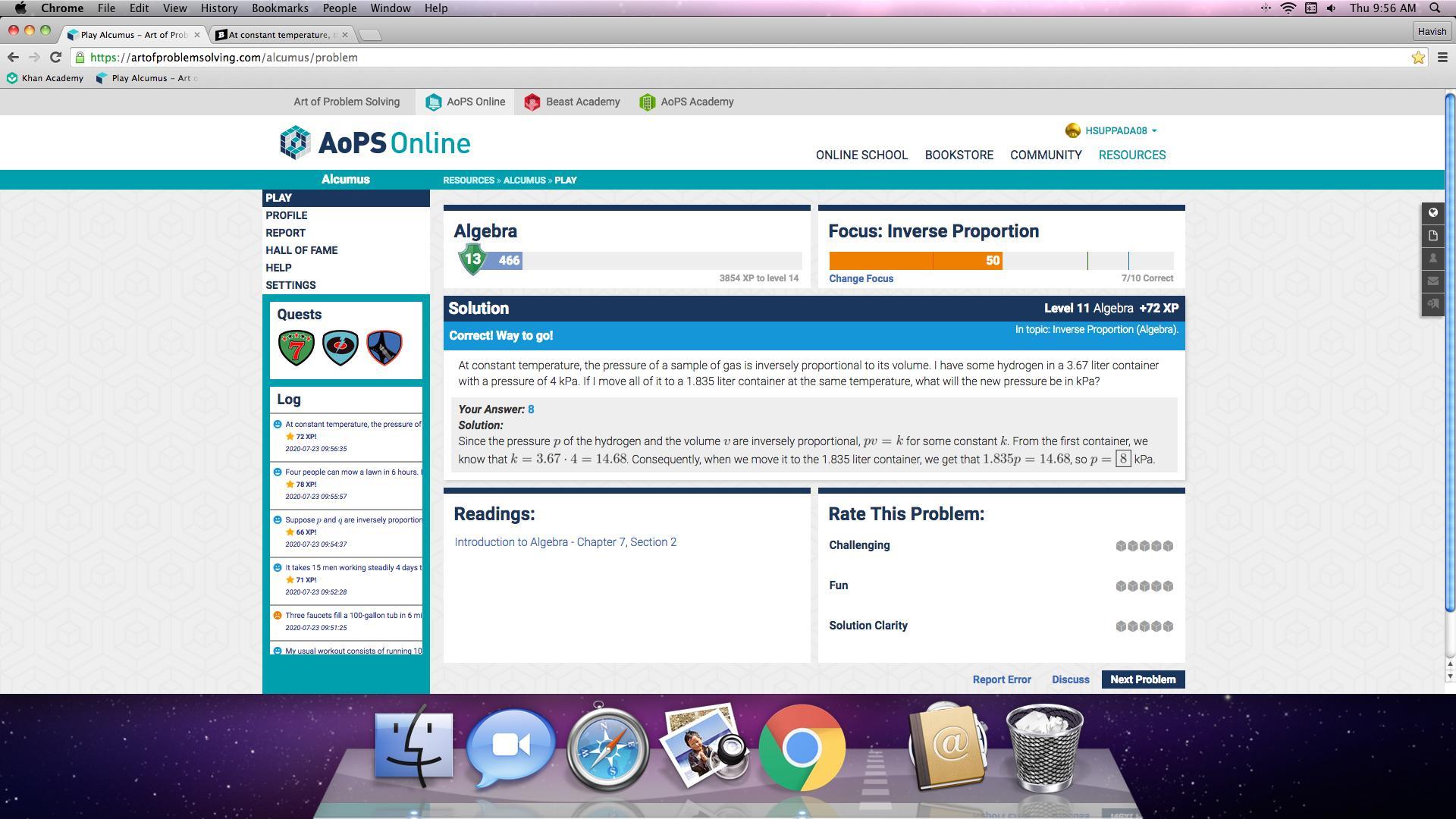The height and width of the screenshot is (819, 1456).
Task: Click the orange Inverse Proportion progress bar
Action: click(915, 261)
